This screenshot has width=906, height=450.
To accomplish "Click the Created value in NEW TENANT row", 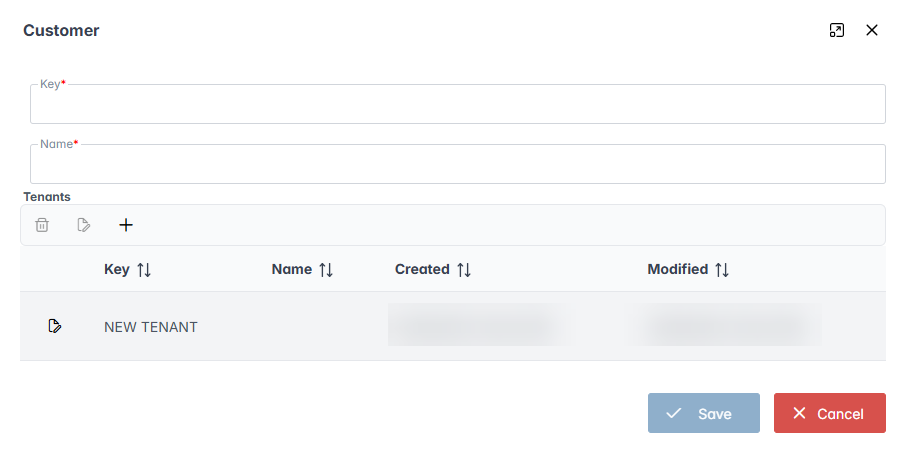I will pyautogui.click(x=470, y=326).
